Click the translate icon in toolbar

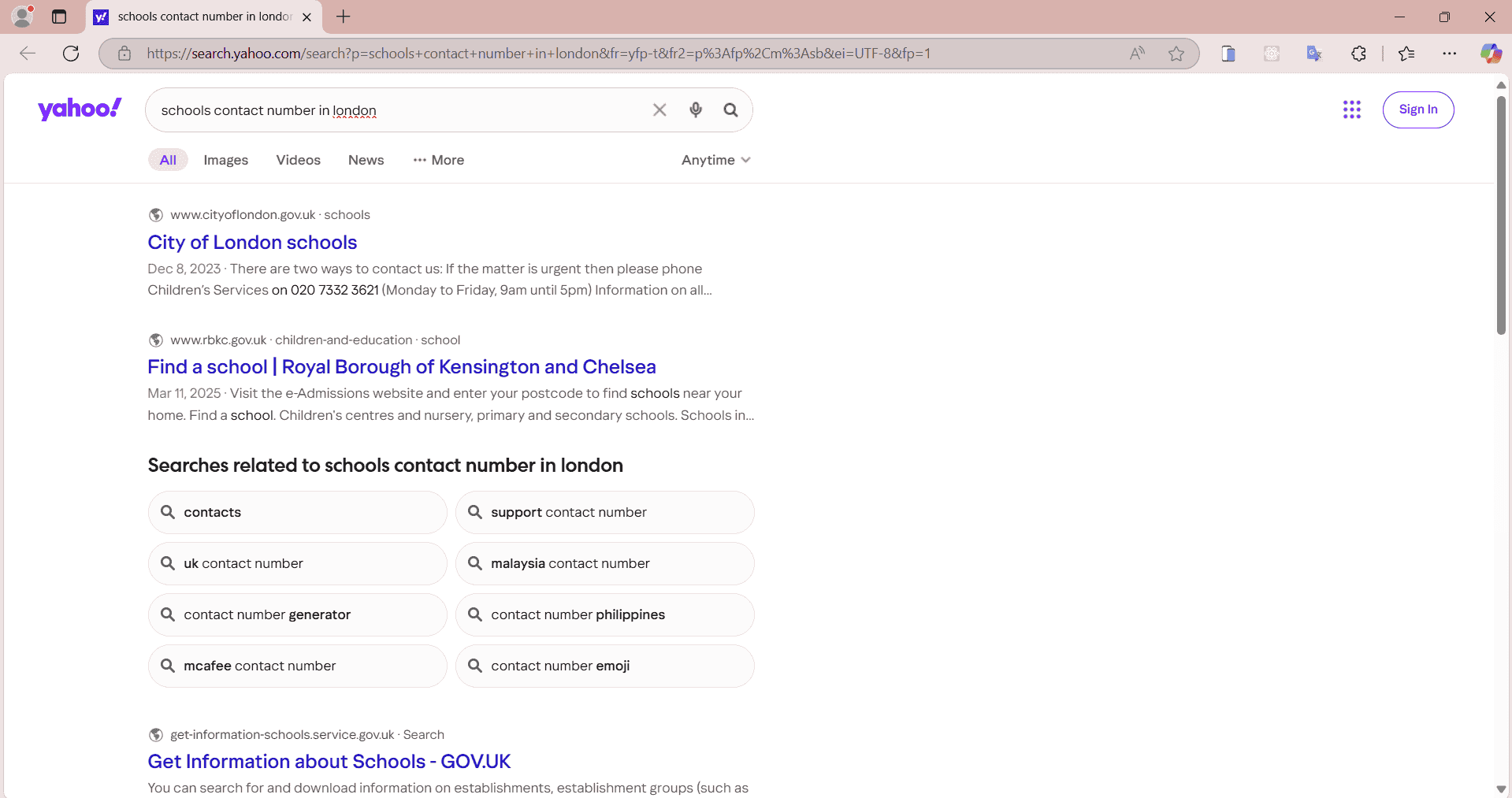[1314, 54]
